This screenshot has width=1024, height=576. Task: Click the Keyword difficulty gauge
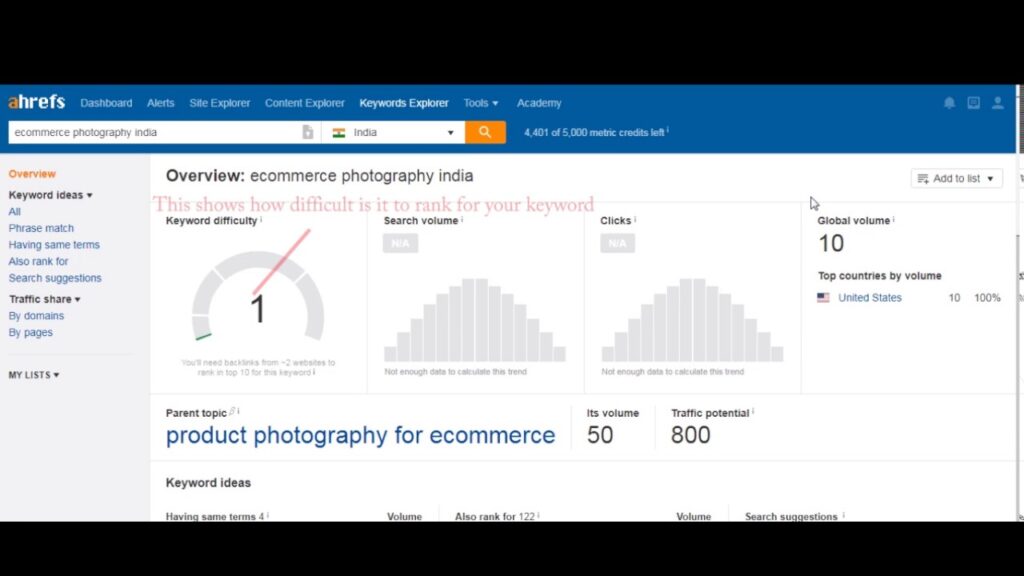(258, 297)
